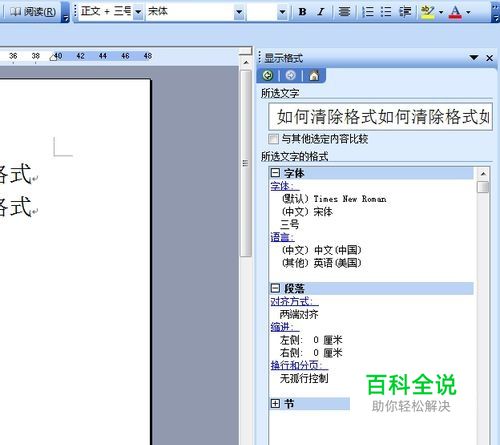Click the 所选文字的格式 heading label
The image size is (500, 445).
pos(294,156)
